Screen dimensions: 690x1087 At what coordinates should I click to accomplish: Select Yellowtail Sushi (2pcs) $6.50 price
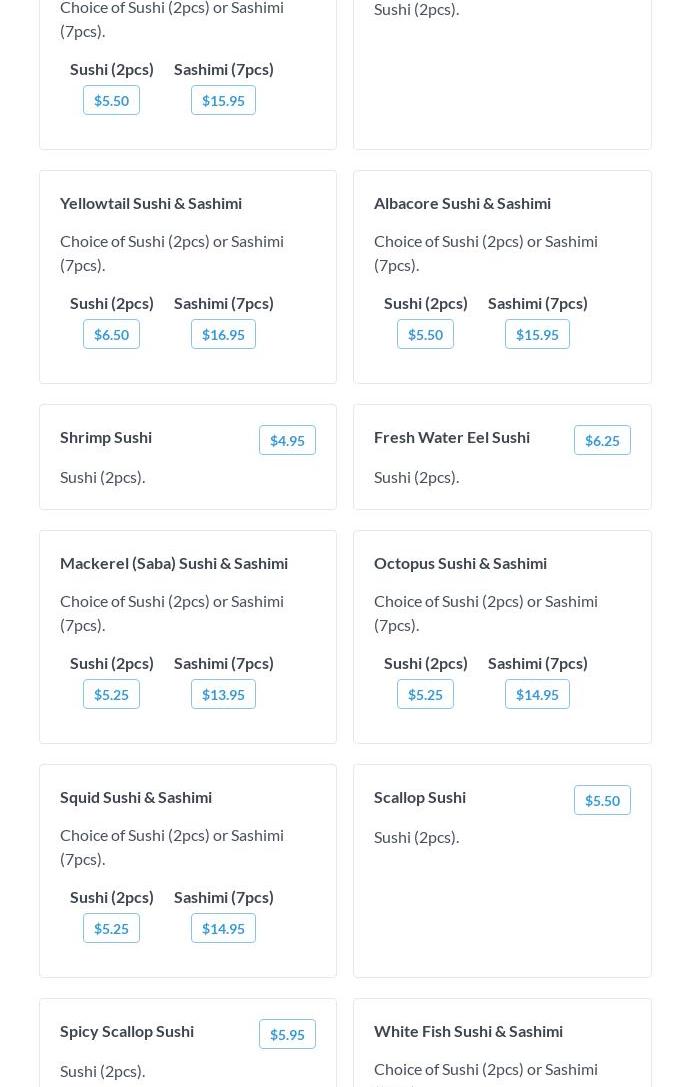coord(111,334)
